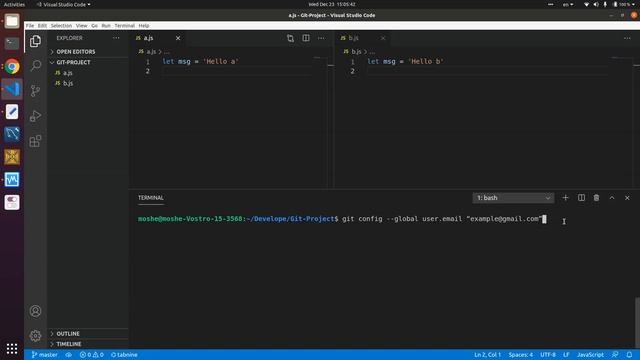Split the a.js editor to the right
Screen dimensions: 640x360
point(306,38)
